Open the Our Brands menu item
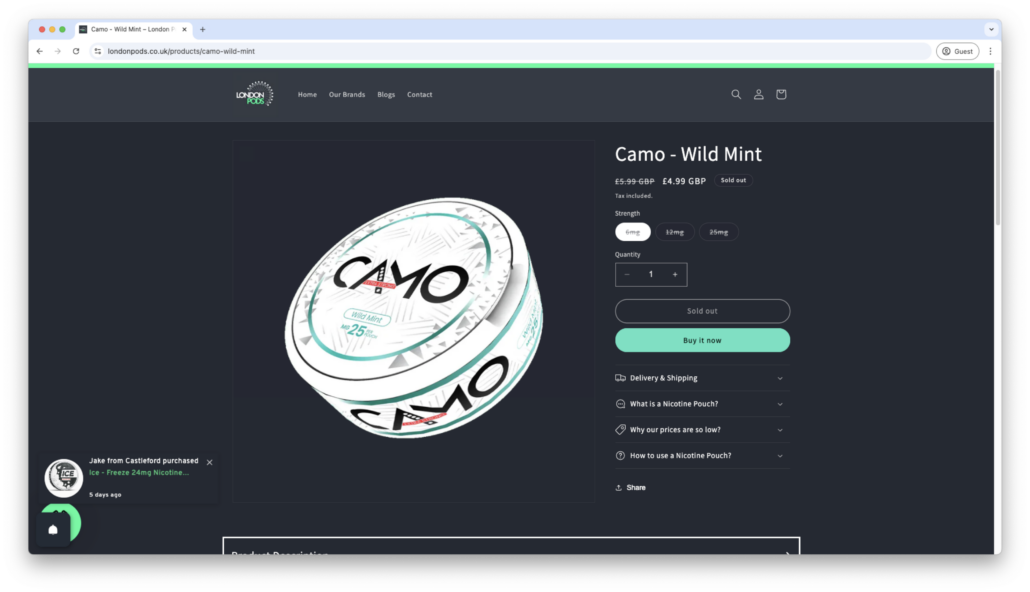 [347, 95]
